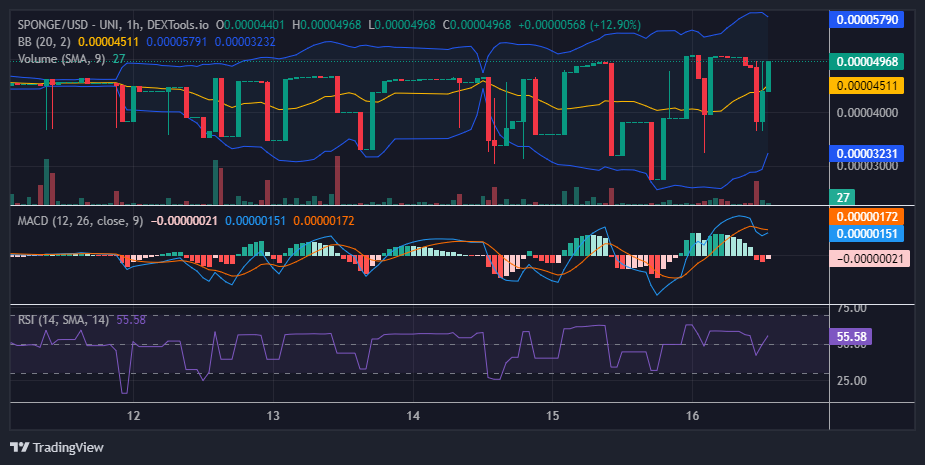Click the open value O0.00004401

(x=250, y=25)
